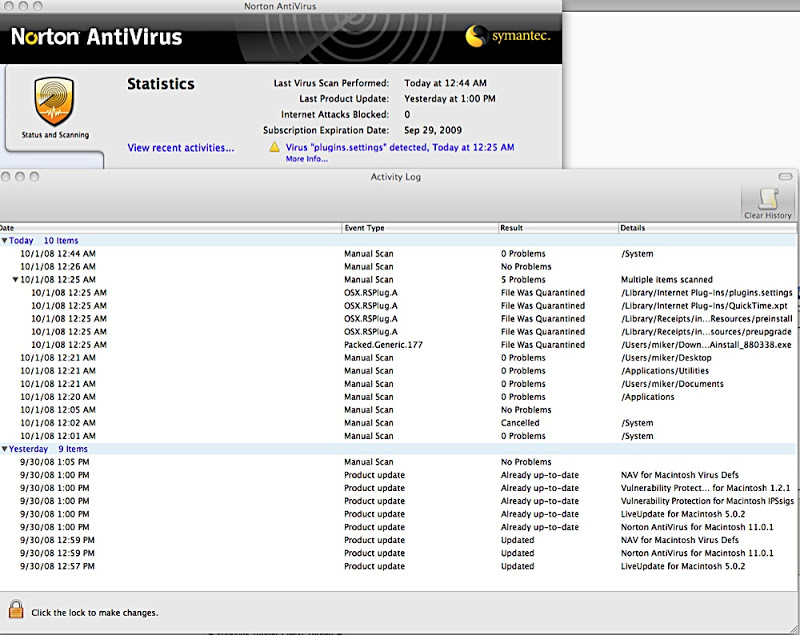800x635 pixels.
Task: Select the Vulnerability Protect... 1.2.1 row
Action: coord(397,488)
